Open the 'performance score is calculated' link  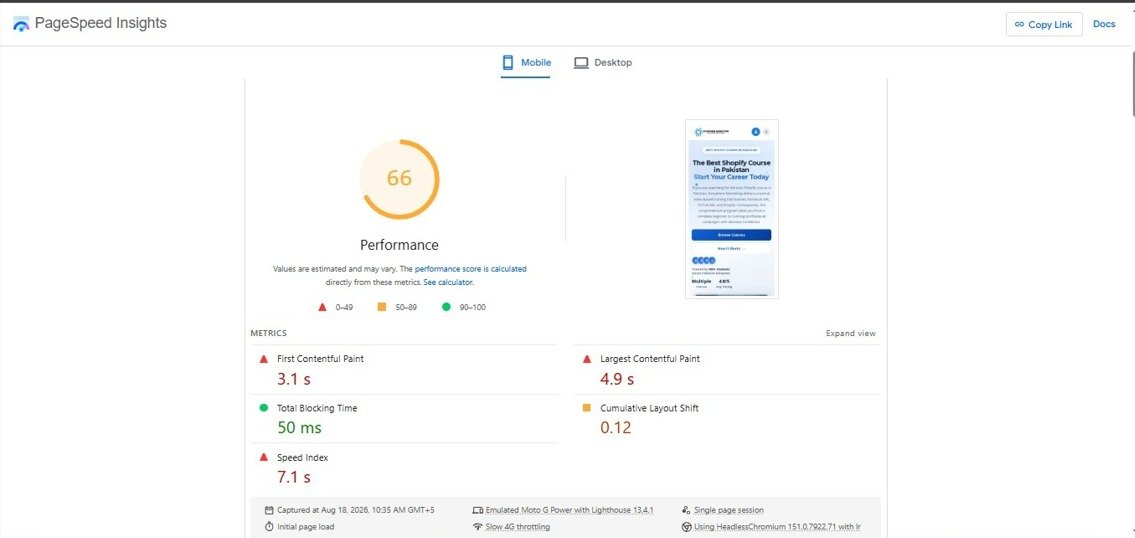[471, 269]
